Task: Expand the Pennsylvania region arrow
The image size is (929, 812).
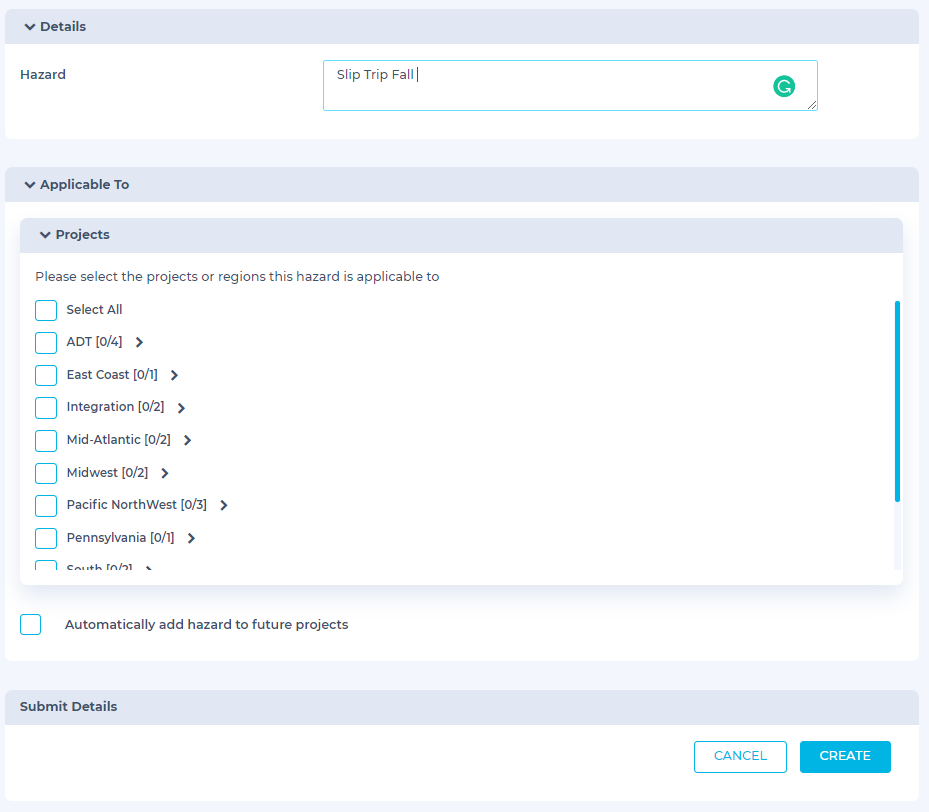Action: tap(191, 538)
